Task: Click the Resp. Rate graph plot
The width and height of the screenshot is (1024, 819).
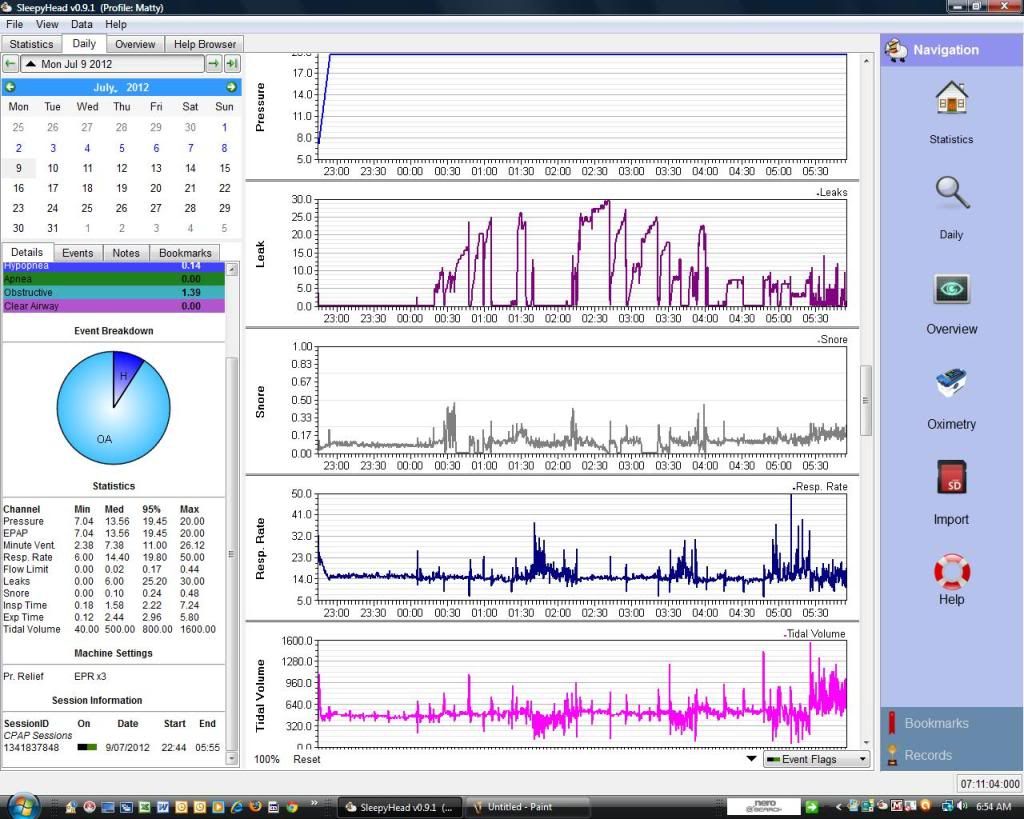Action: 582,547
